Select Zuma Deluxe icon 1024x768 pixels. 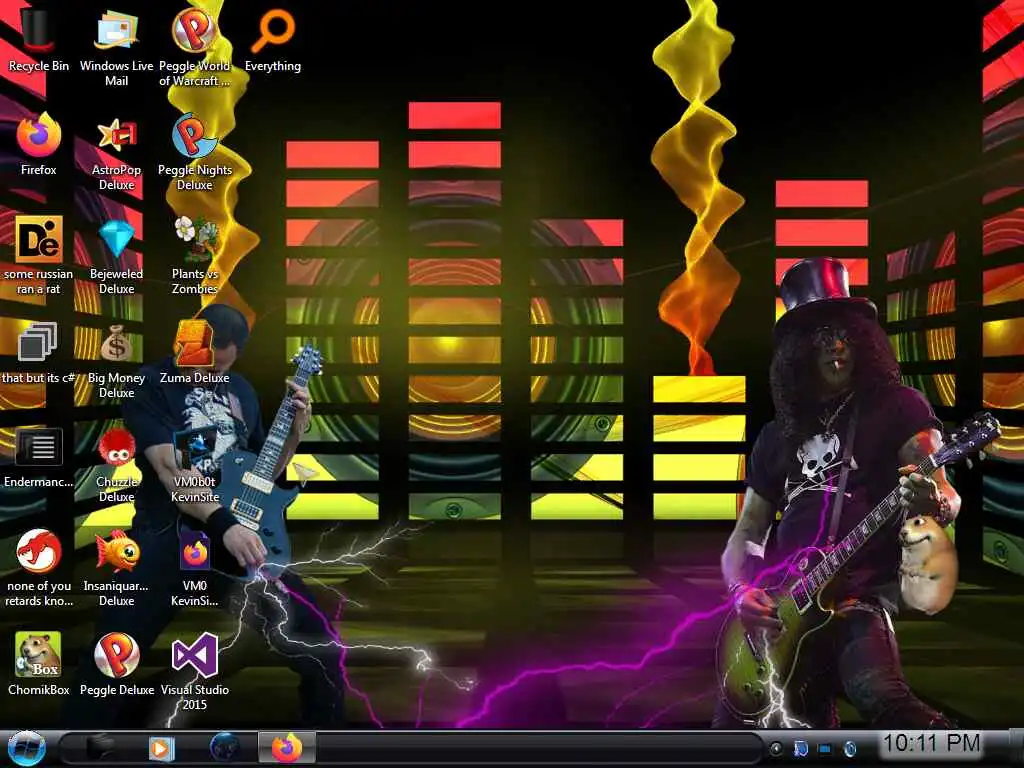point(195,353)
